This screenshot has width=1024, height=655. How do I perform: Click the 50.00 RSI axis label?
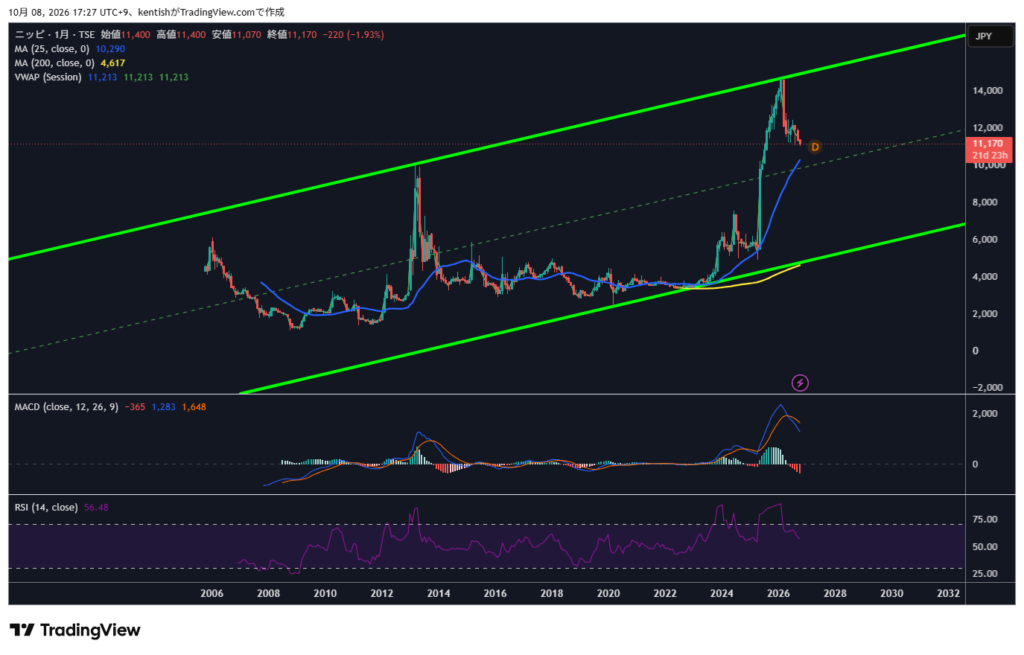(x=985, y=547)
